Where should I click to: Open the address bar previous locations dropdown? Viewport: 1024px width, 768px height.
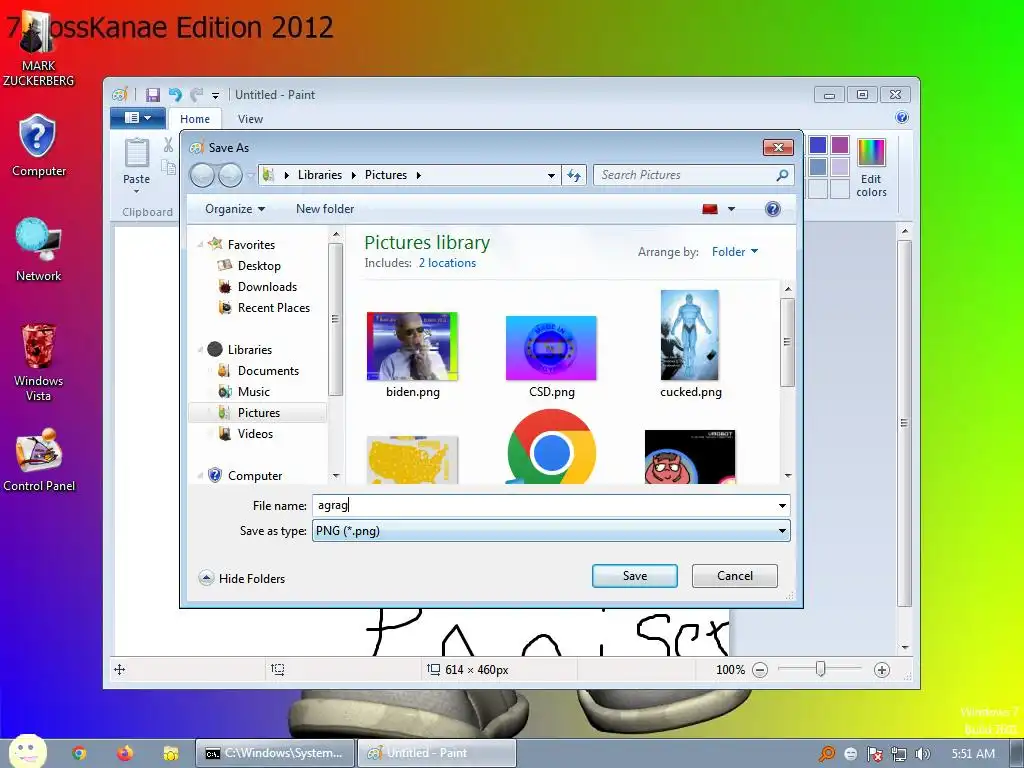pyautogui.click(x=551, y=175)
